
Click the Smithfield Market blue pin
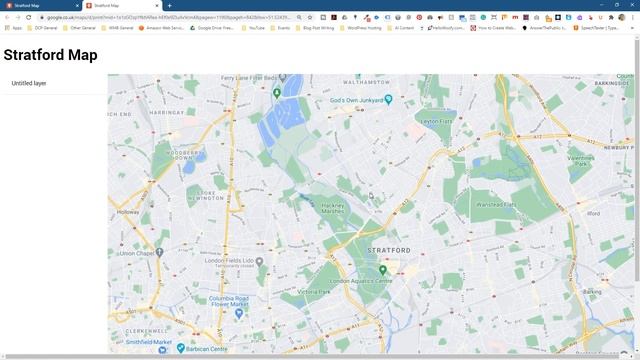click(x=162, y=350)
